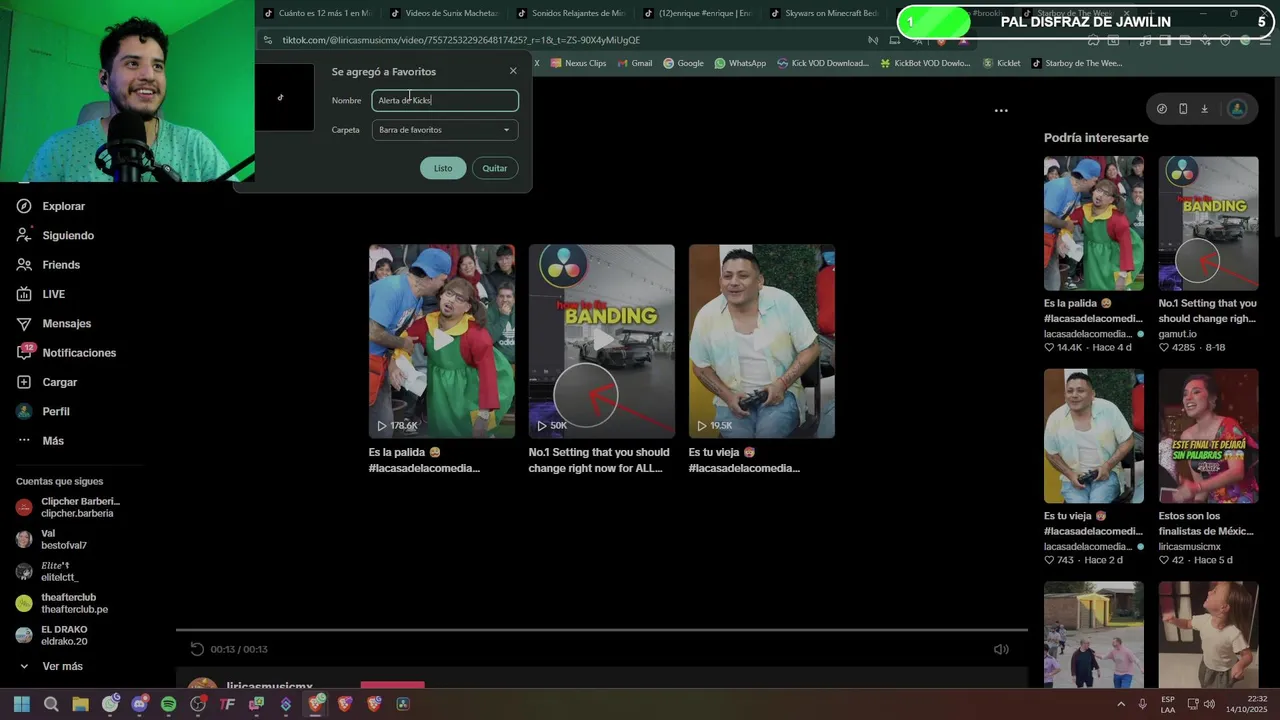This screenshot has height=720, width=1280.
Task: Open followed account elitelctt_
Action: (47, 571)
